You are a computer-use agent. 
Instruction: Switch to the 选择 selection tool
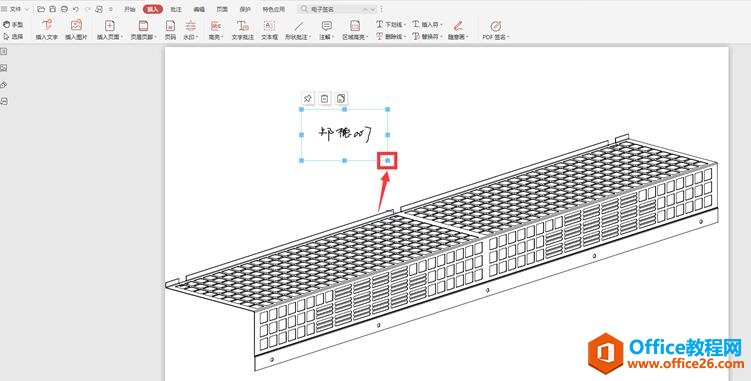tap(13, 36)
